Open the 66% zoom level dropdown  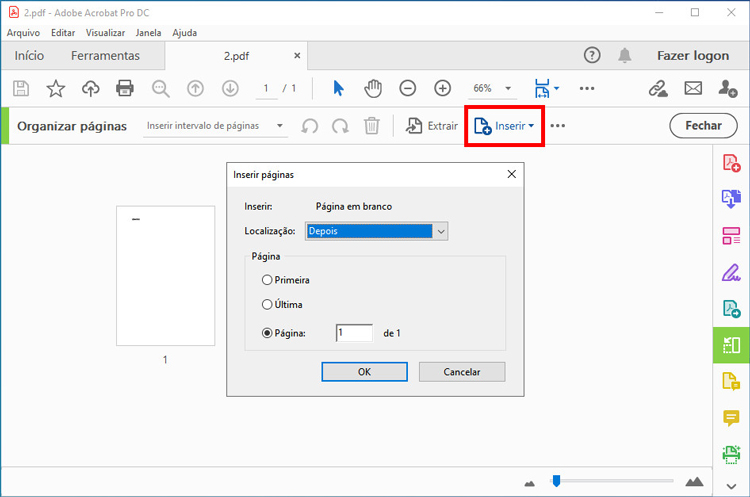(492, 88)
